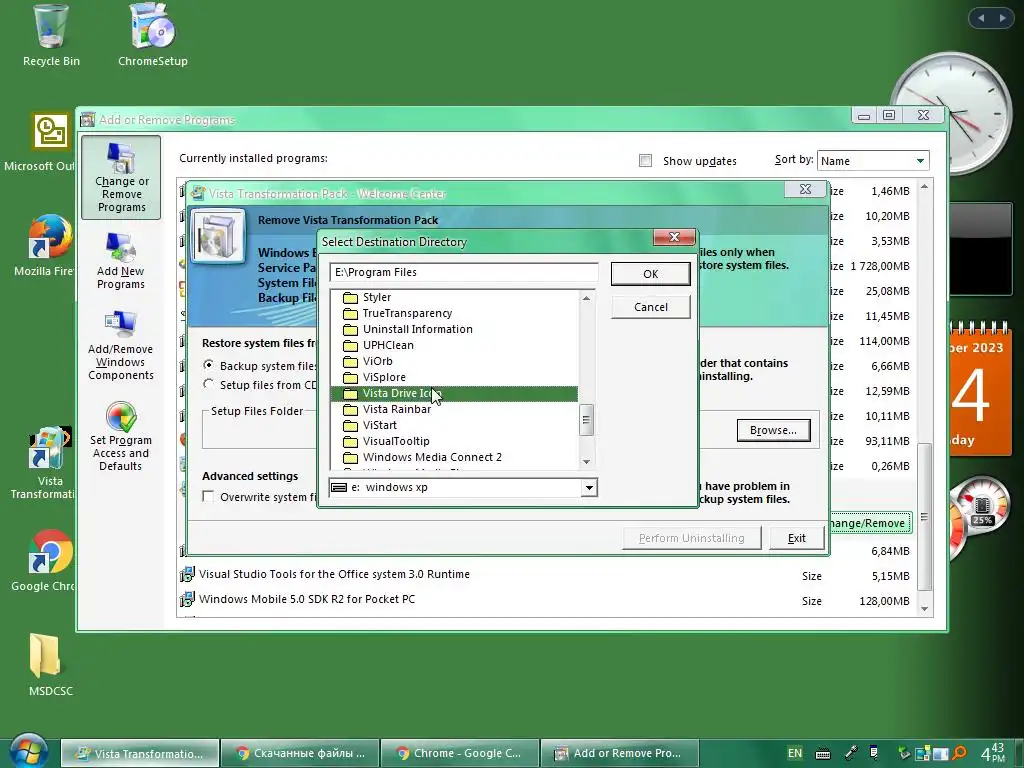Click folder list scroll down arrow
The image size is (1024, 768).
click(586, 462)
